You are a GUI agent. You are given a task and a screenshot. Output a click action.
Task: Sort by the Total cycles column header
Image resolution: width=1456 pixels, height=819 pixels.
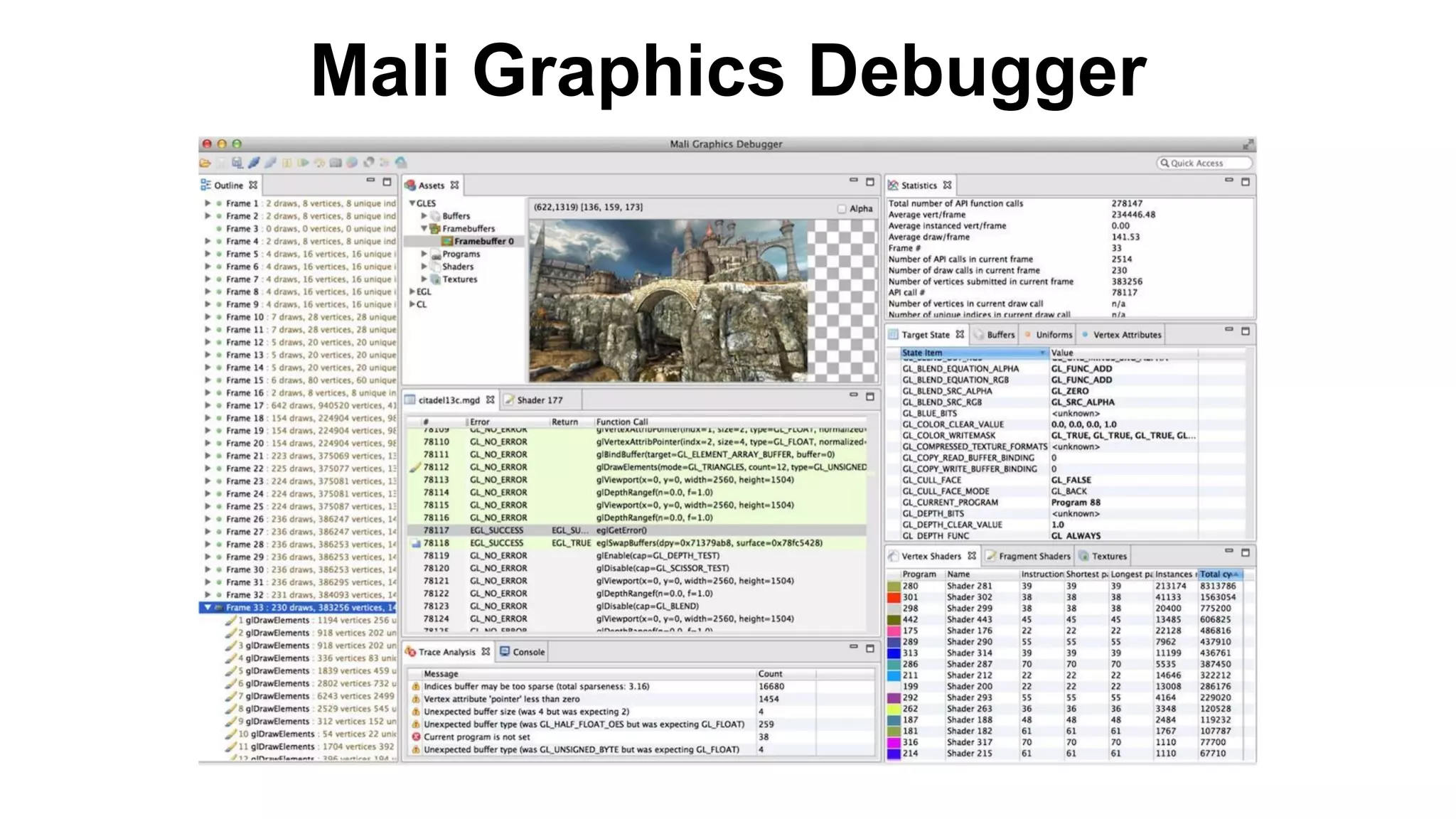point(1219,574)
